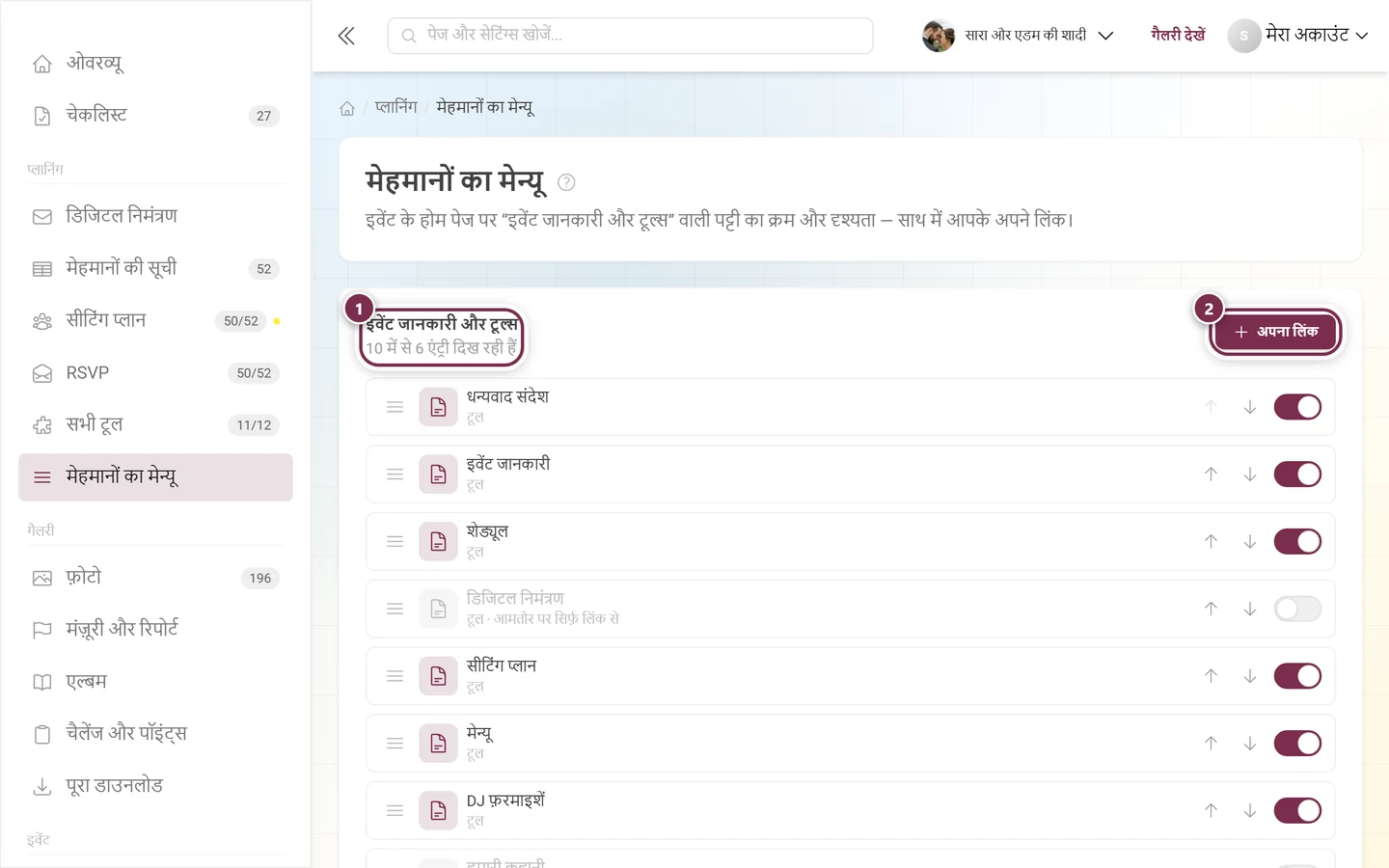The height and width of the screenshot is (868, 1389).
Task: Click अपना लिंक button
Action: coord(1275,332)
